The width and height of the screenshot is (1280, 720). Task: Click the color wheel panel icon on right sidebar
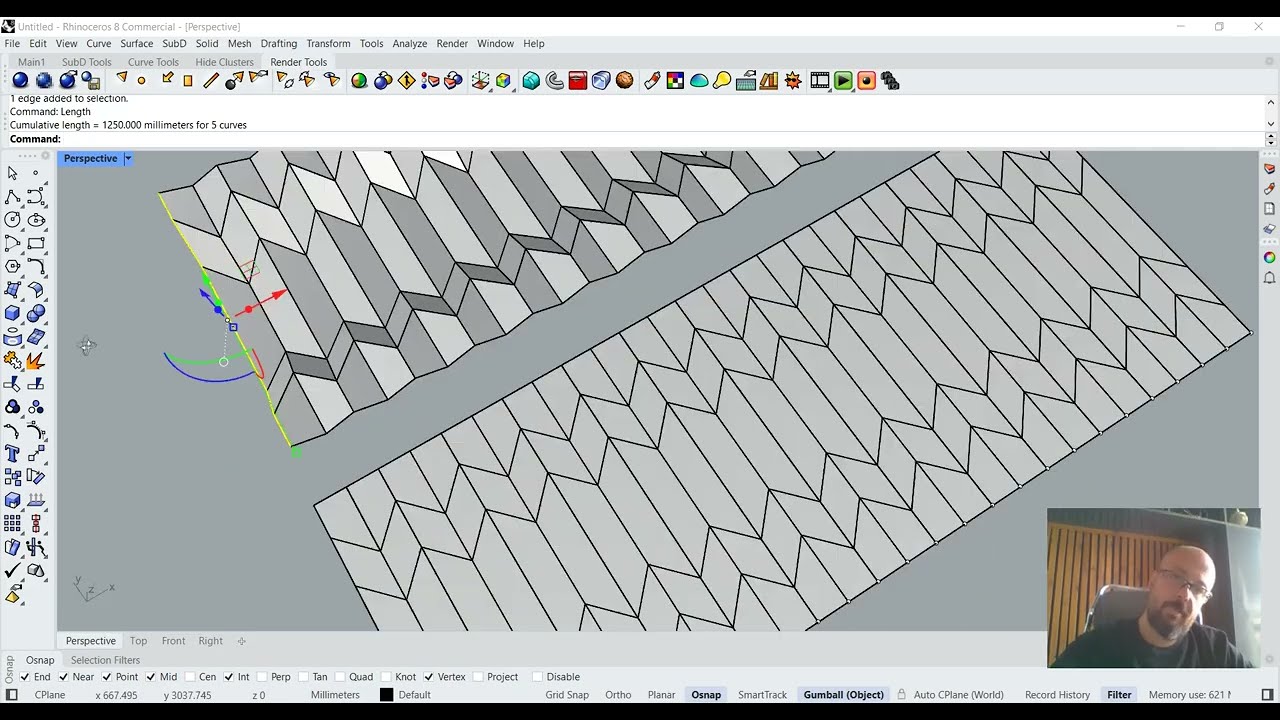coord(1269,257)
